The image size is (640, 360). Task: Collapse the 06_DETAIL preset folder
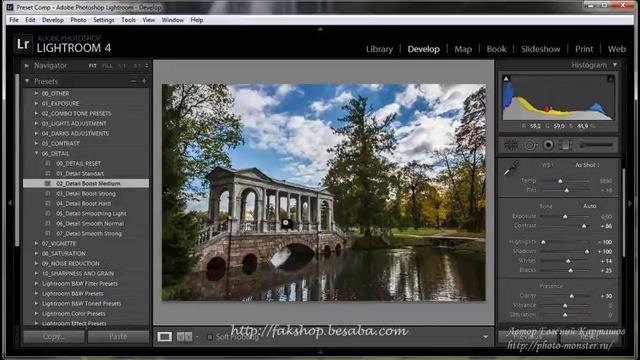pos(36,153)
